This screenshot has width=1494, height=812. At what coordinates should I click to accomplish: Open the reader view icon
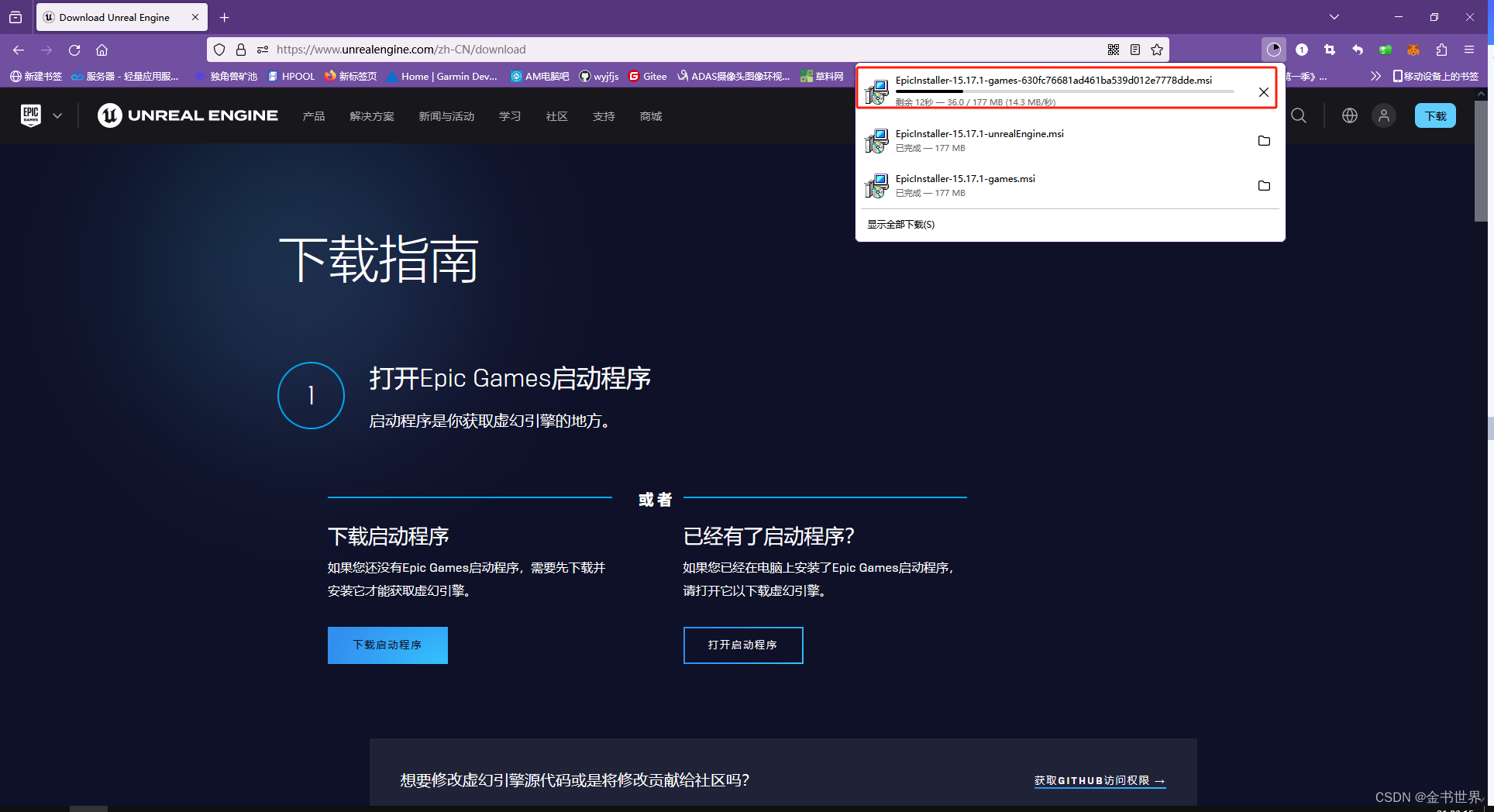pyautogui.click(x=1134, y=49)
